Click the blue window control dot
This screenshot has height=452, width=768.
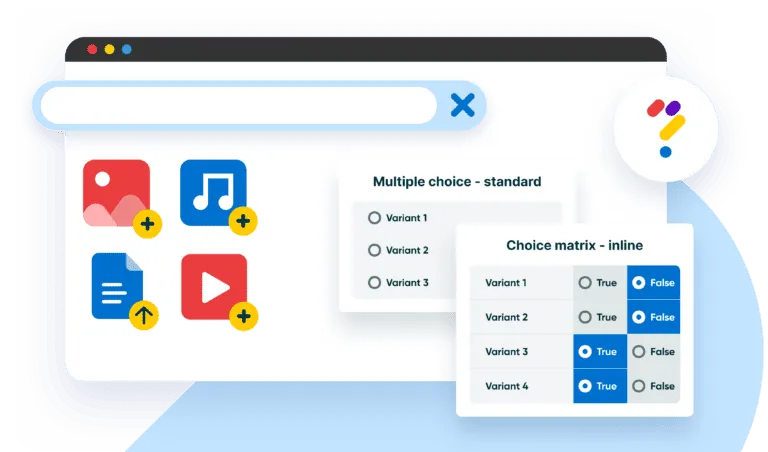point(127,49)
